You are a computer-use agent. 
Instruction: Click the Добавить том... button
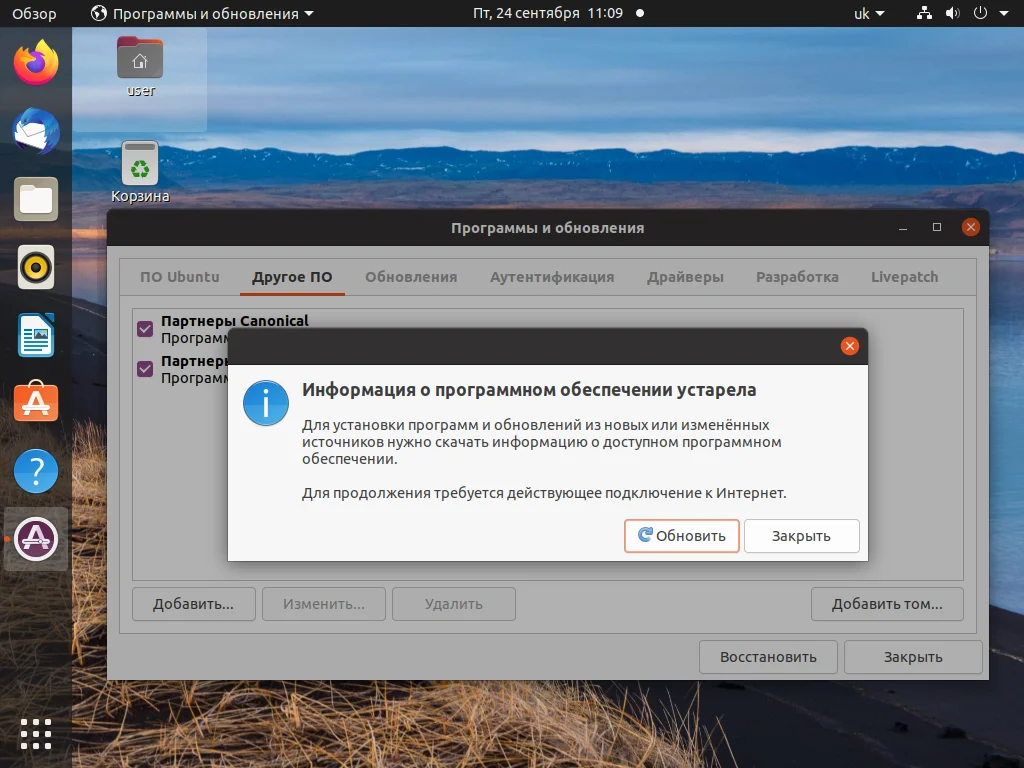(x=887, y=604)
